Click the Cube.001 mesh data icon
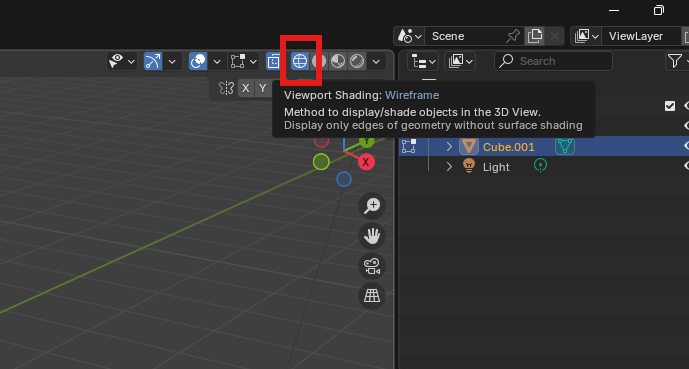The width and height of the screenshot is (689, 369). 565,146
